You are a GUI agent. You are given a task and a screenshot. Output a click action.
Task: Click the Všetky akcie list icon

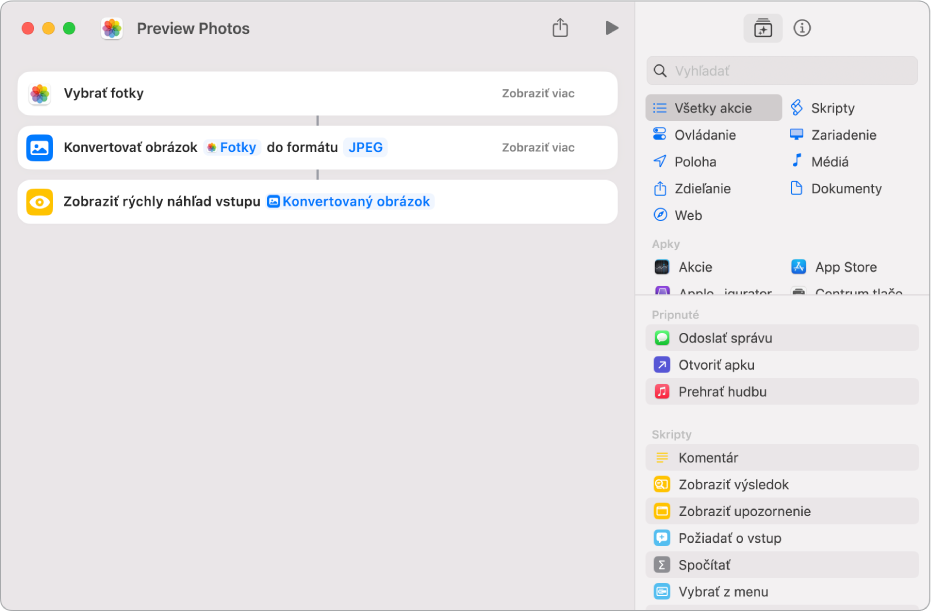660,108
